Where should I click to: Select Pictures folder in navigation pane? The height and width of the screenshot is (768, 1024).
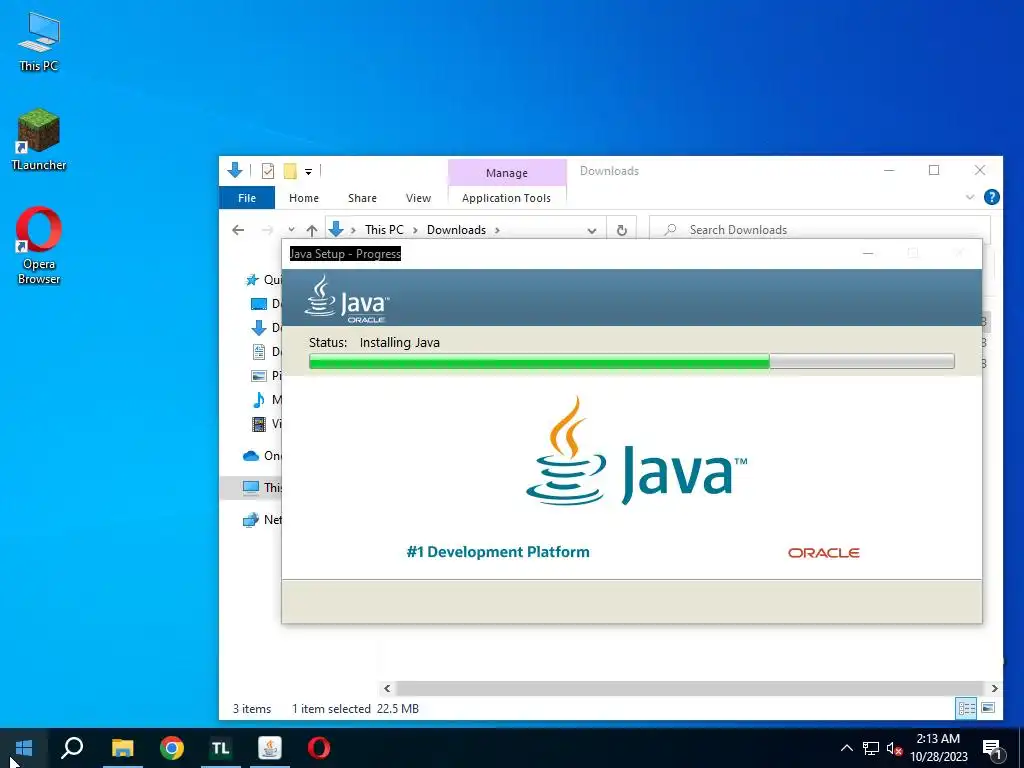266,376
